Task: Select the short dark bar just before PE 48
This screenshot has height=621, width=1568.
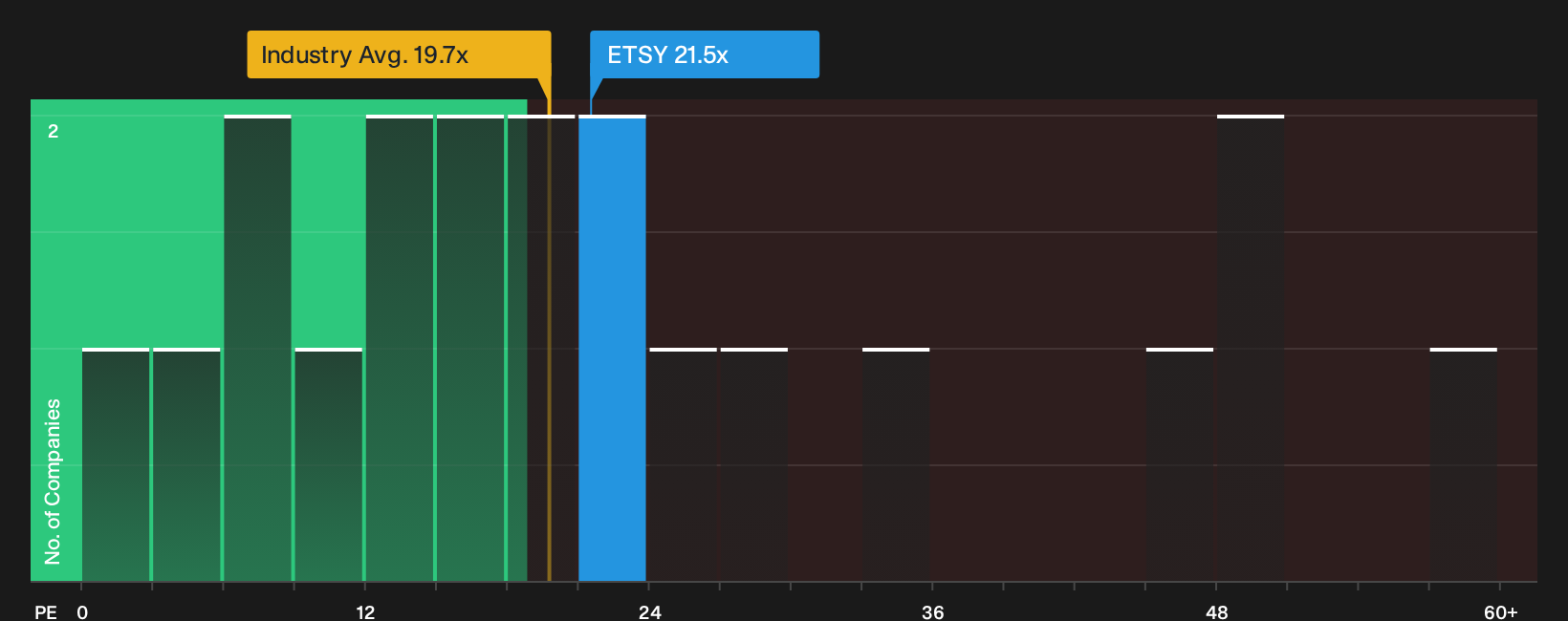Action: point(1180,464)
